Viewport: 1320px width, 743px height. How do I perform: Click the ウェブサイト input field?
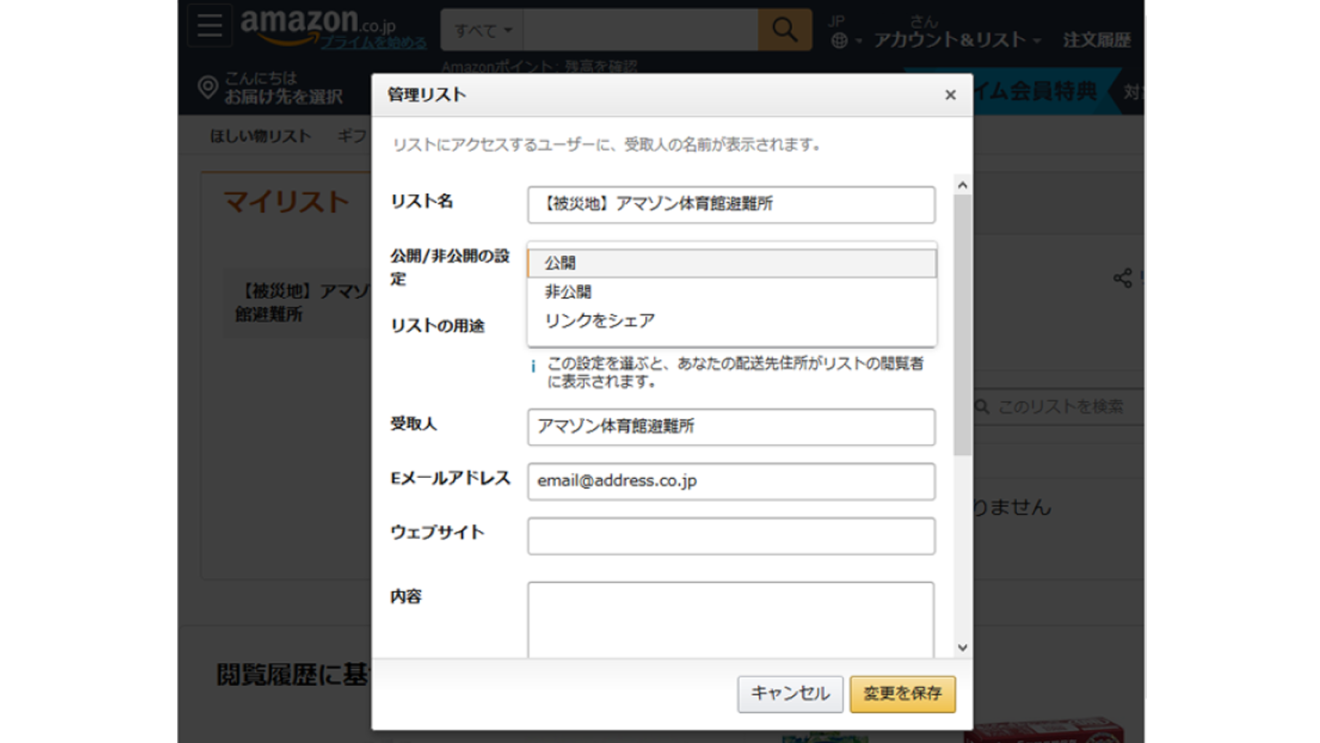[x=732, y=536]
